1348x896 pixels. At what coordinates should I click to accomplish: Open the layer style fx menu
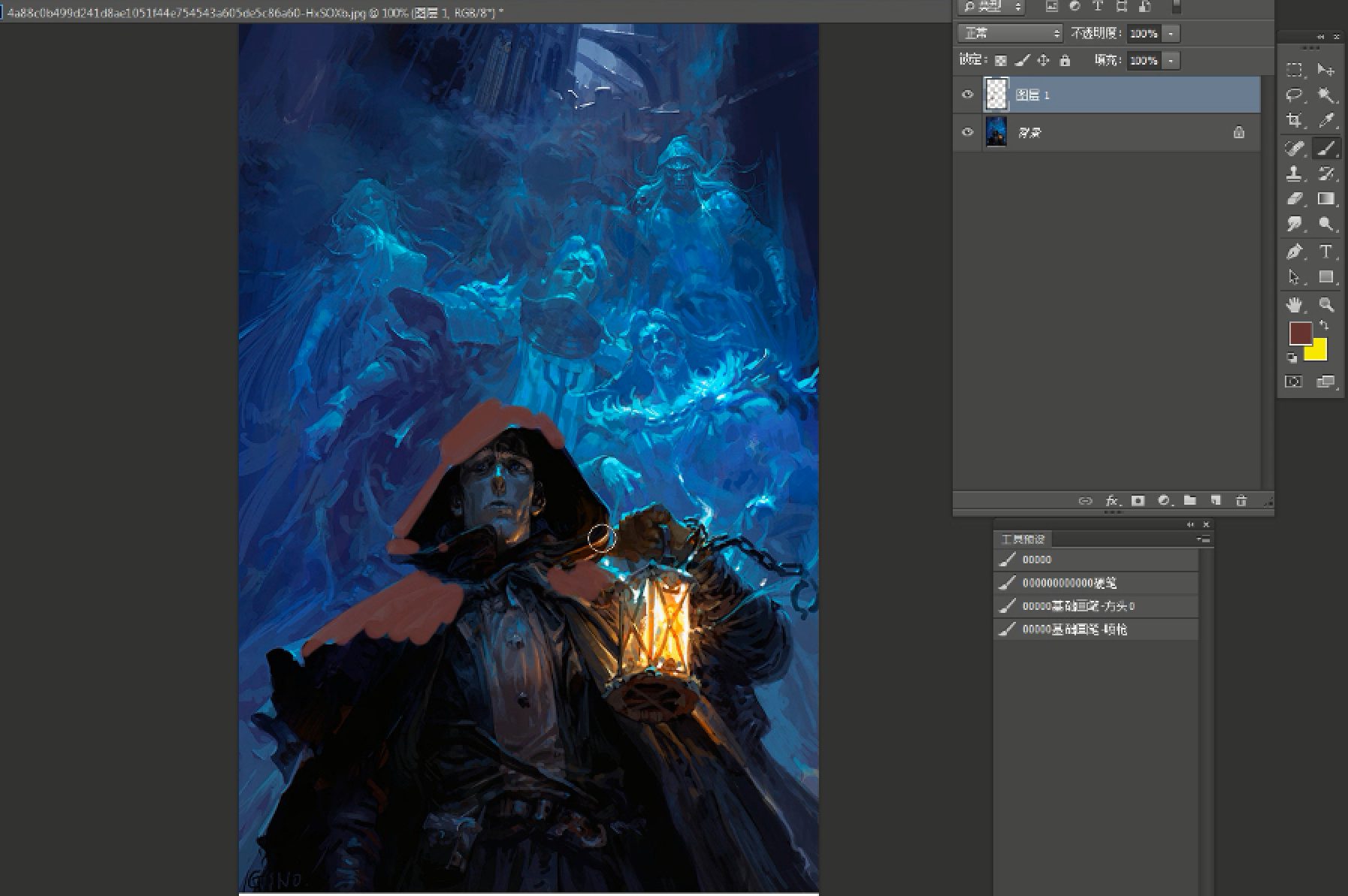(1112, 501)
